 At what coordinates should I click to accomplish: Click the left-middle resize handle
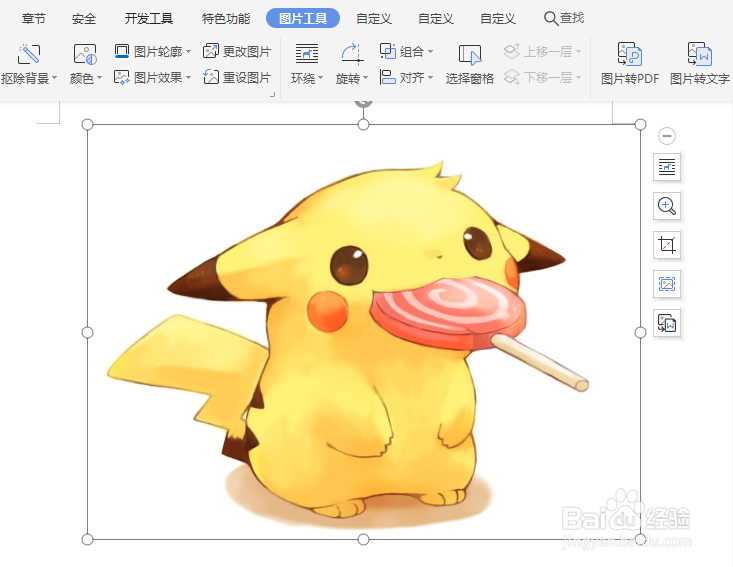point(87,332)
